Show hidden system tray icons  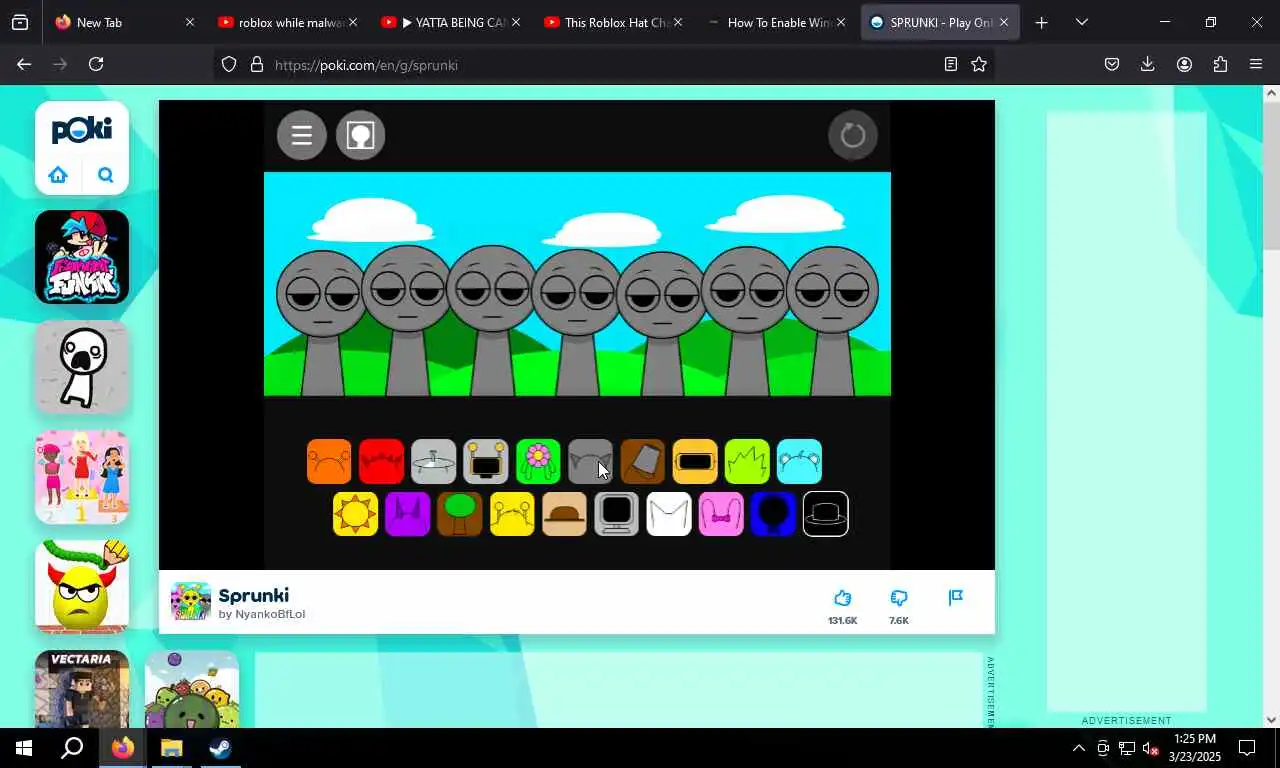click(1078, 748)
